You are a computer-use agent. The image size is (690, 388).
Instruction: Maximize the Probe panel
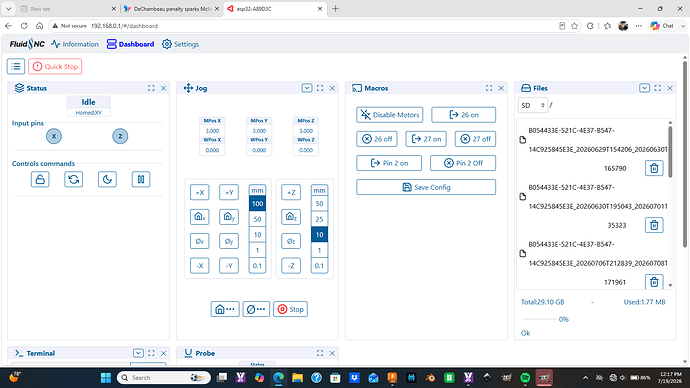click(x=320, y=353)
